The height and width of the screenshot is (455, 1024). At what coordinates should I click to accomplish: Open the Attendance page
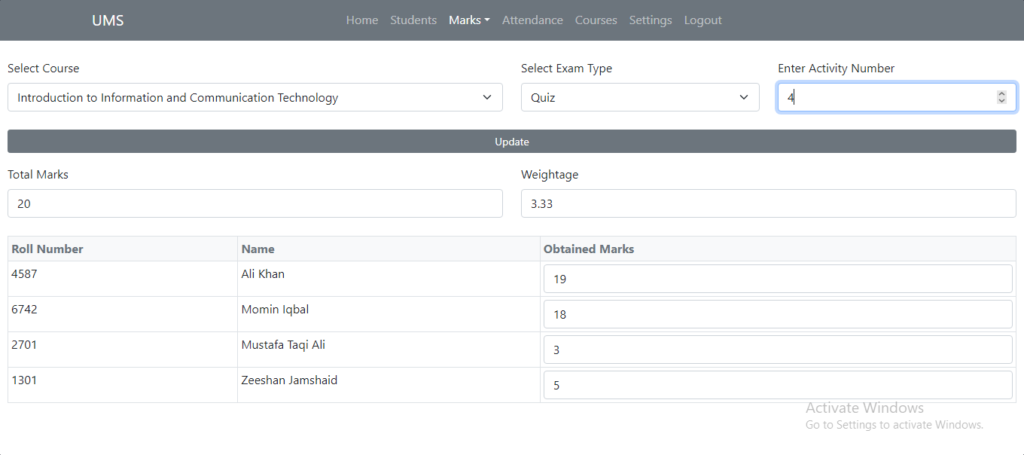tap(532, 20)
